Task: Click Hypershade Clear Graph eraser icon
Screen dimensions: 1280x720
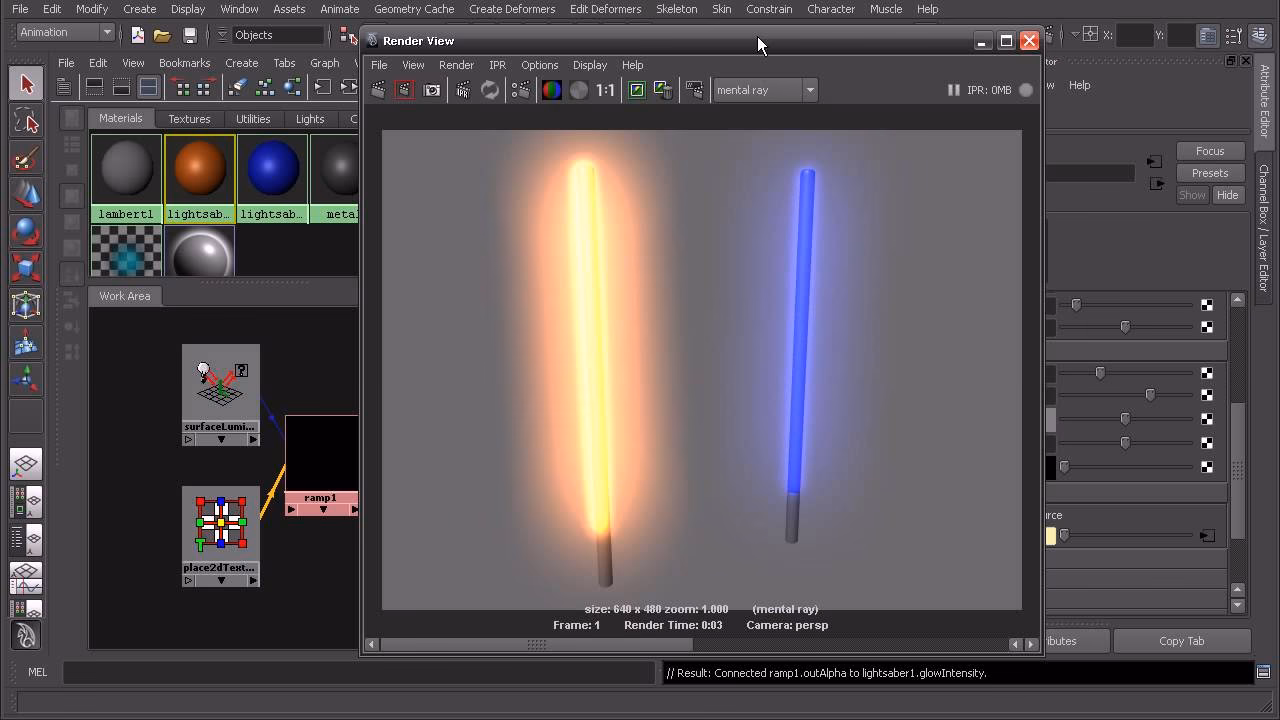Action: [237, 87]
